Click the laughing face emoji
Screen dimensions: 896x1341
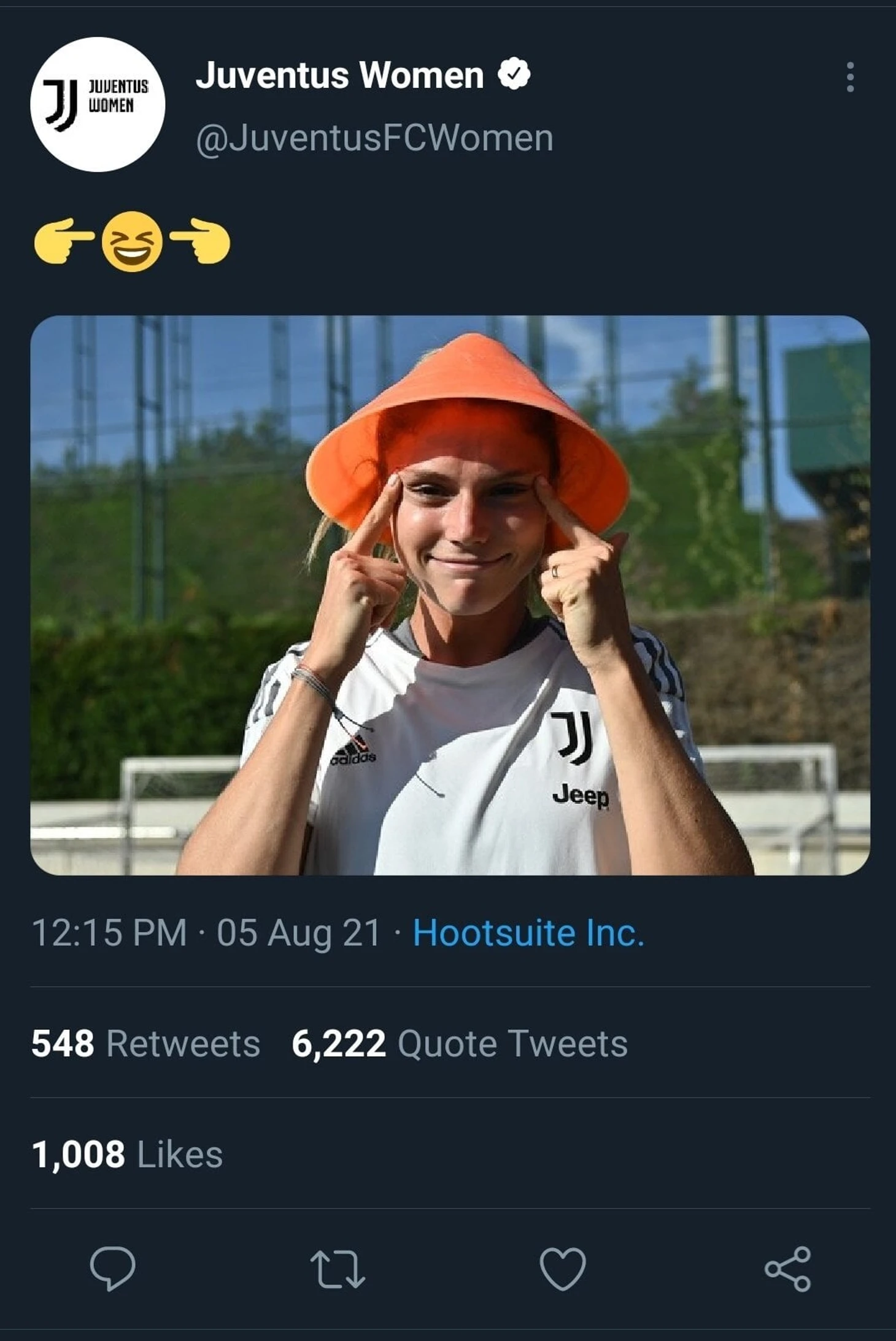pos(132,242)
